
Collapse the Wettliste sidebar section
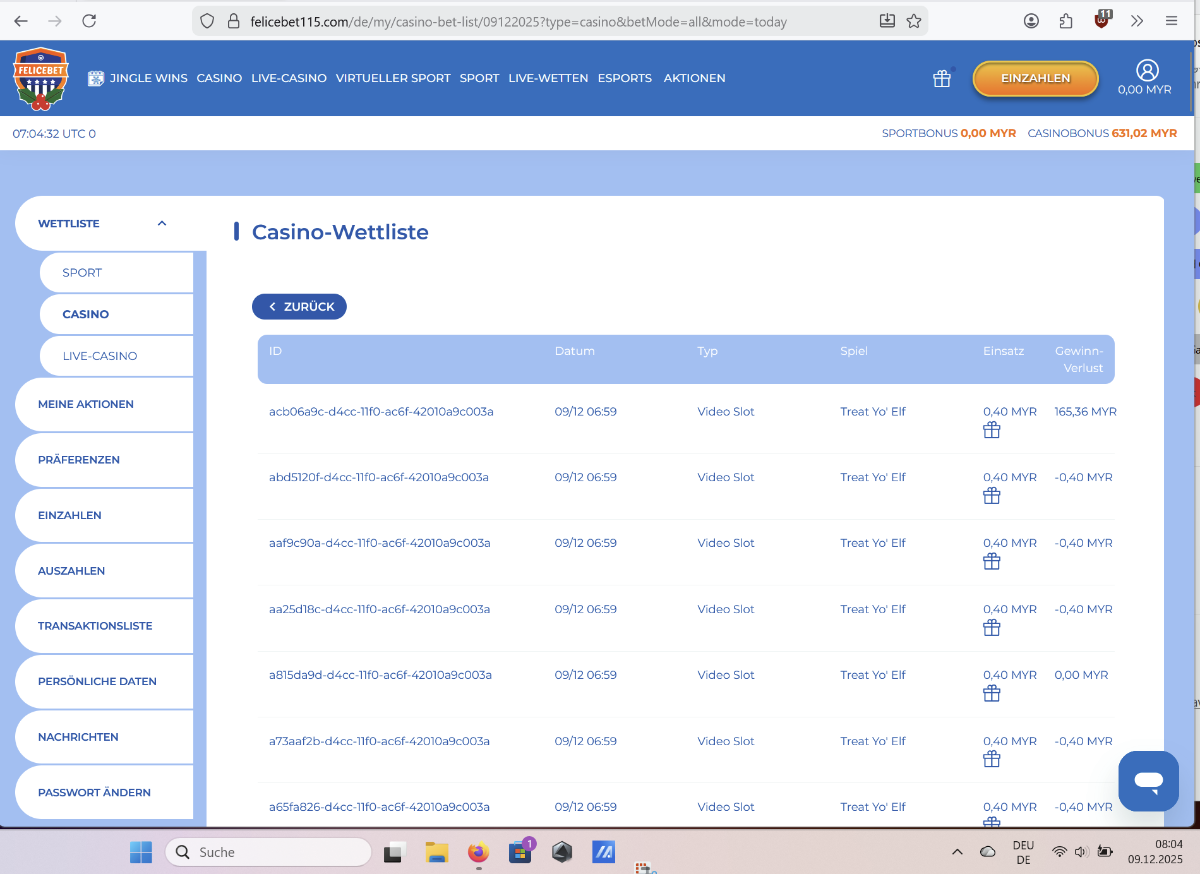point(162,224)
